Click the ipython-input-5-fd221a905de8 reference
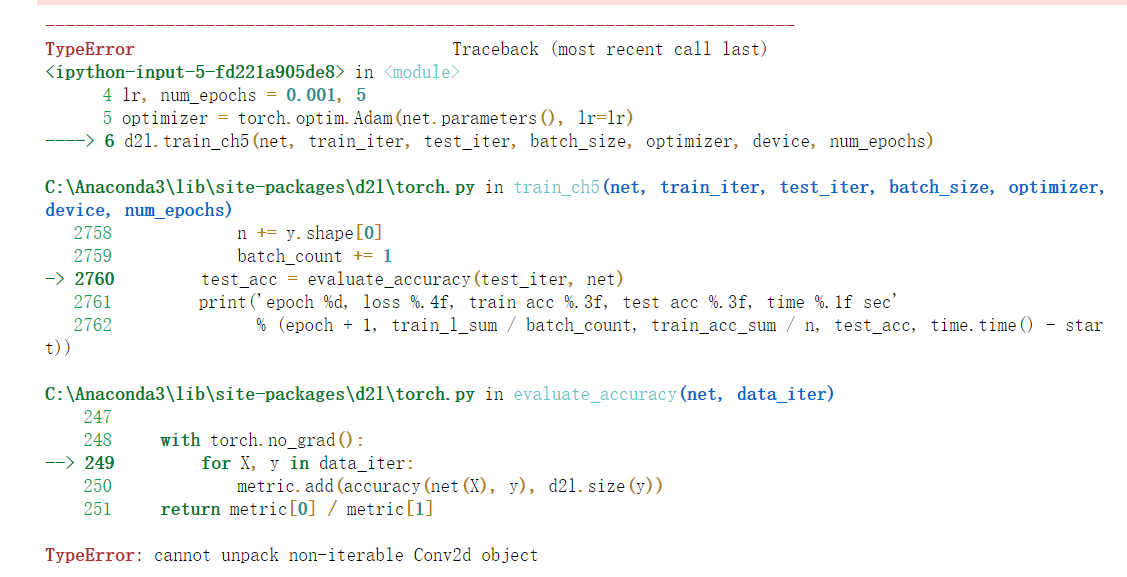The height and width of the screenshot is (577, 1127). click(x=195, y=72)
